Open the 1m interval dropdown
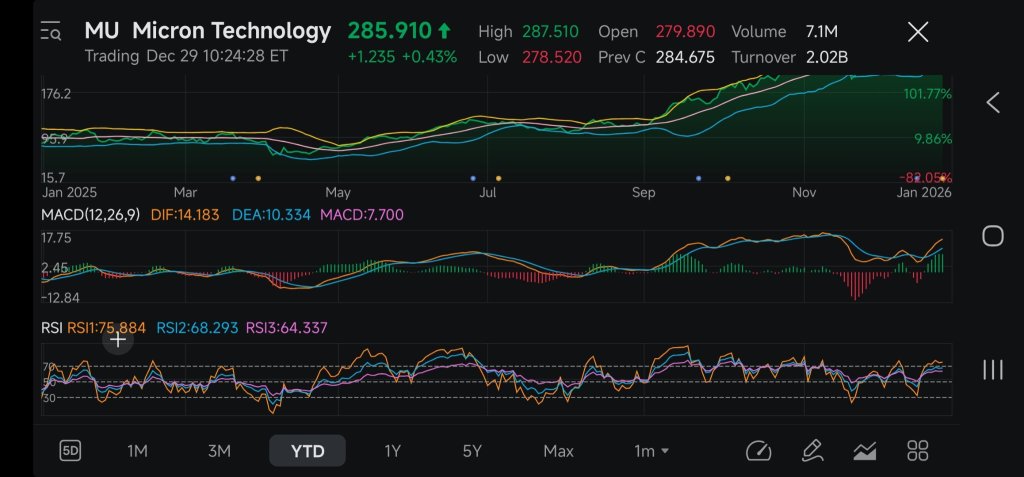1024x477 pixels. (x=651, y=451)
